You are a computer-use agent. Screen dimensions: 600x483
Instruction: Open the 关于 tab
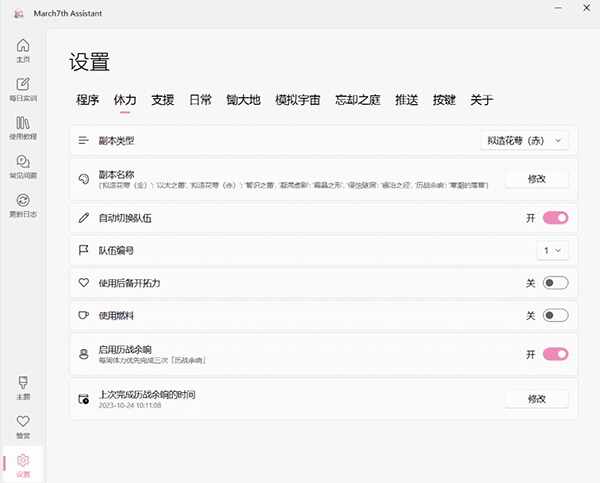481,100
